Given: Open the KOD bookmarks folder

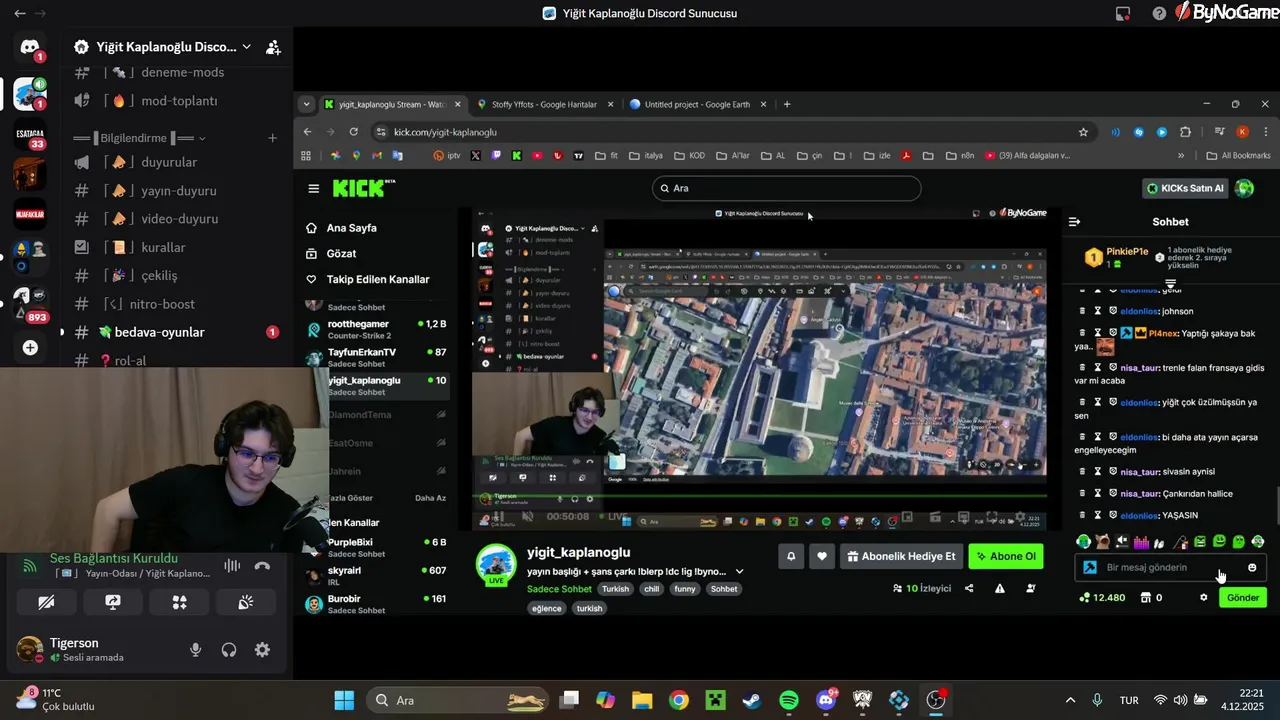Looking at the screenshot, I should pyautogui.click(x=691, y=156).
